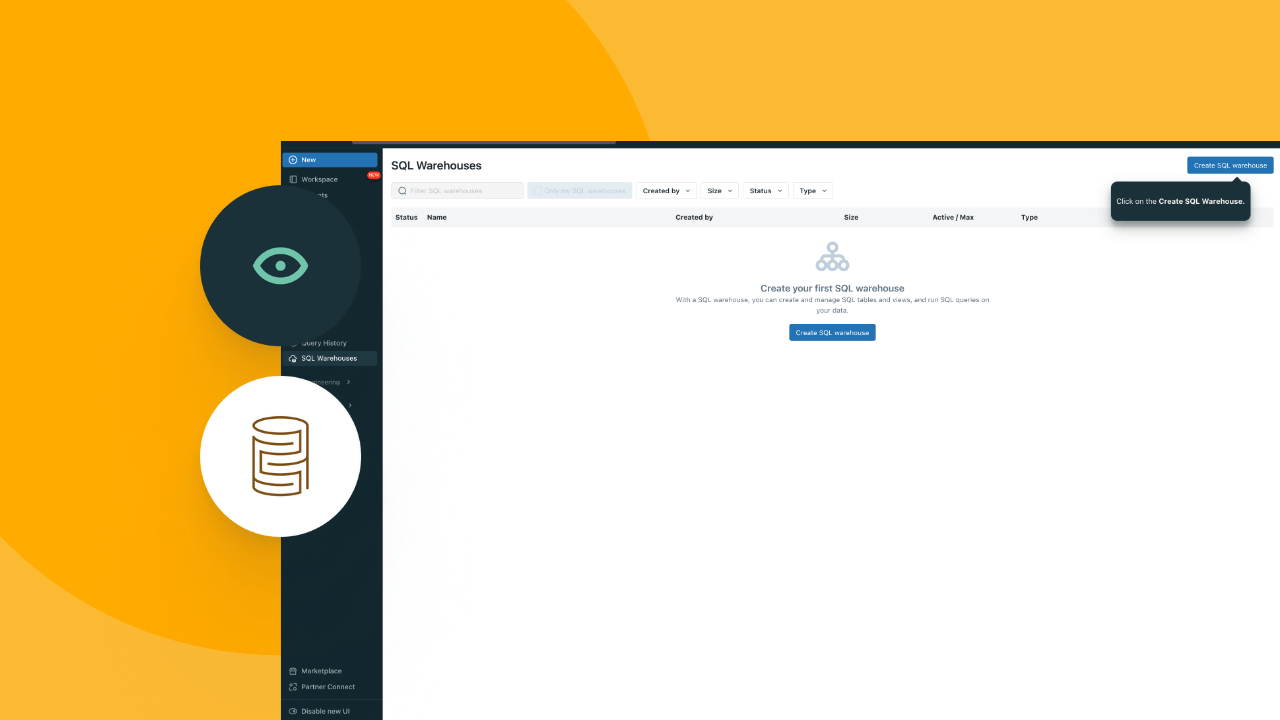
Task: Click Create SQL warehouse below the empty-state message
Action: (832, 332)
